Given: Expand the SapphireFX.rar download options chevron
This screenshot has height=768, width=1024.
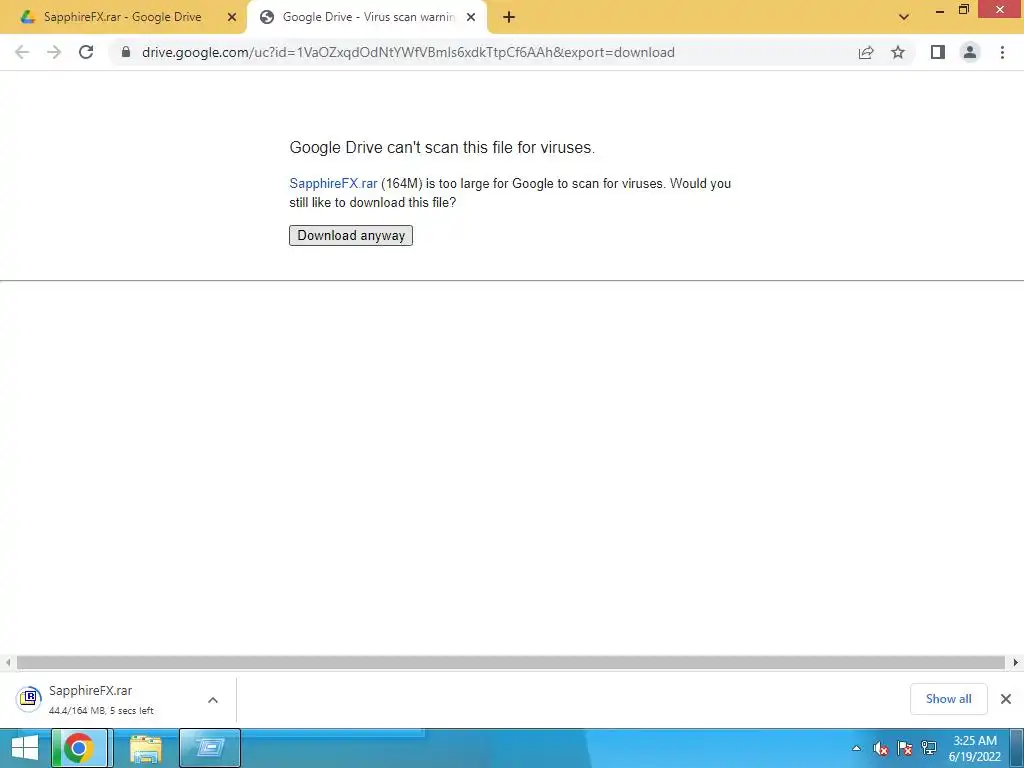Looking at the screenshot, I should tap(213, 699).
